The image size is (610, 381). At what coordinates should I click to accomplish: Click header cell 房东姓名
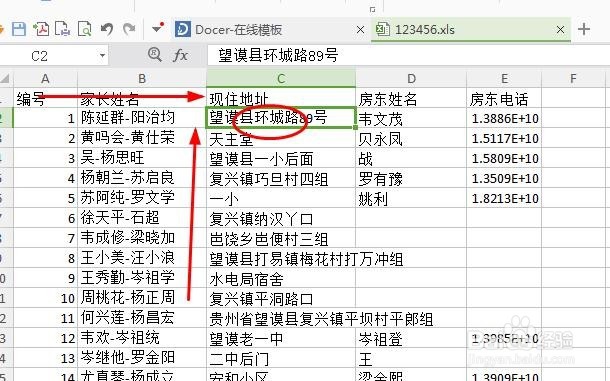(x=411, y=99)
